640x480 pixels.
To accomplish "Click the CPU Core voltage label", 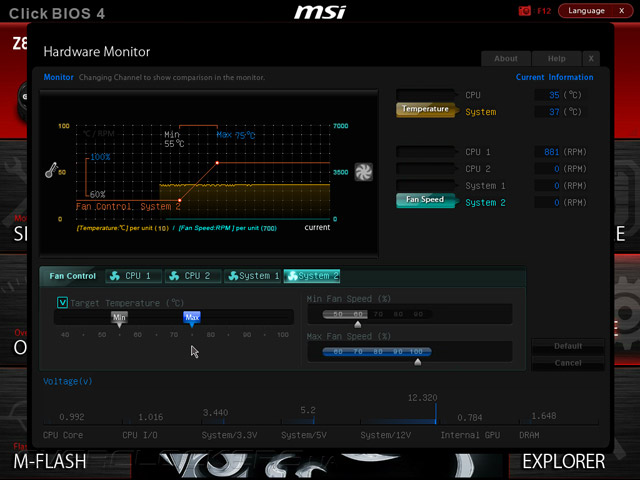I will pos(63,435).
